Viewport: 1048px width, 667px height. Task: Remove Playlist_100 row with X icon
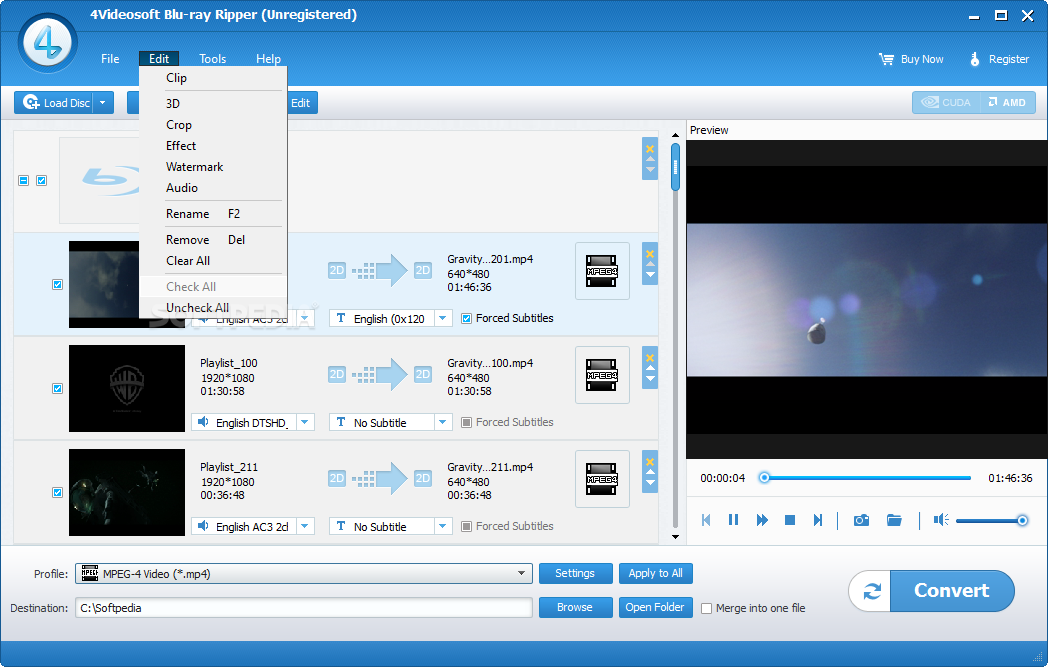point(650,358)
